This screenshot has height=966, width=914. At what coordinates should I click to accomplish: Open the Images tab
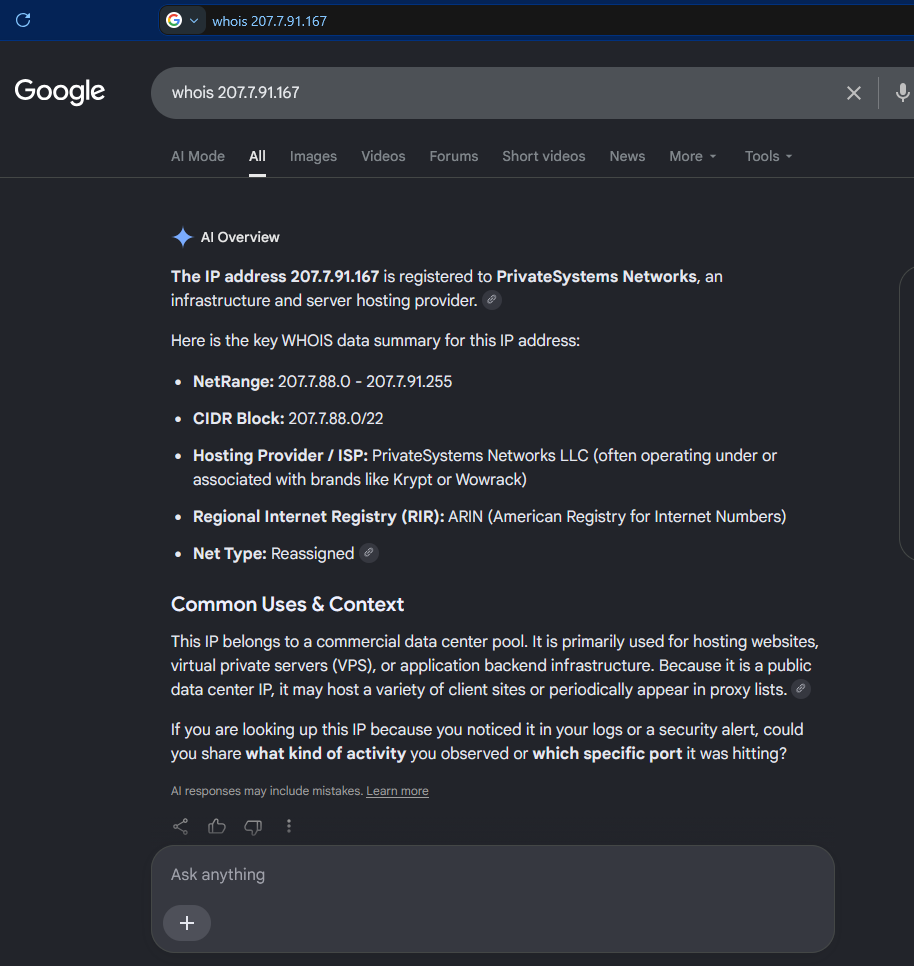313,156
